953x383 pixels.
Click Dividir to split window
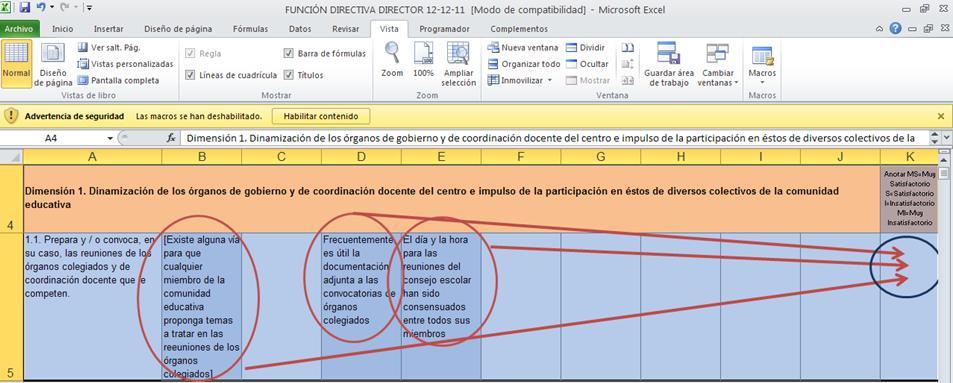tap(585, 47)
